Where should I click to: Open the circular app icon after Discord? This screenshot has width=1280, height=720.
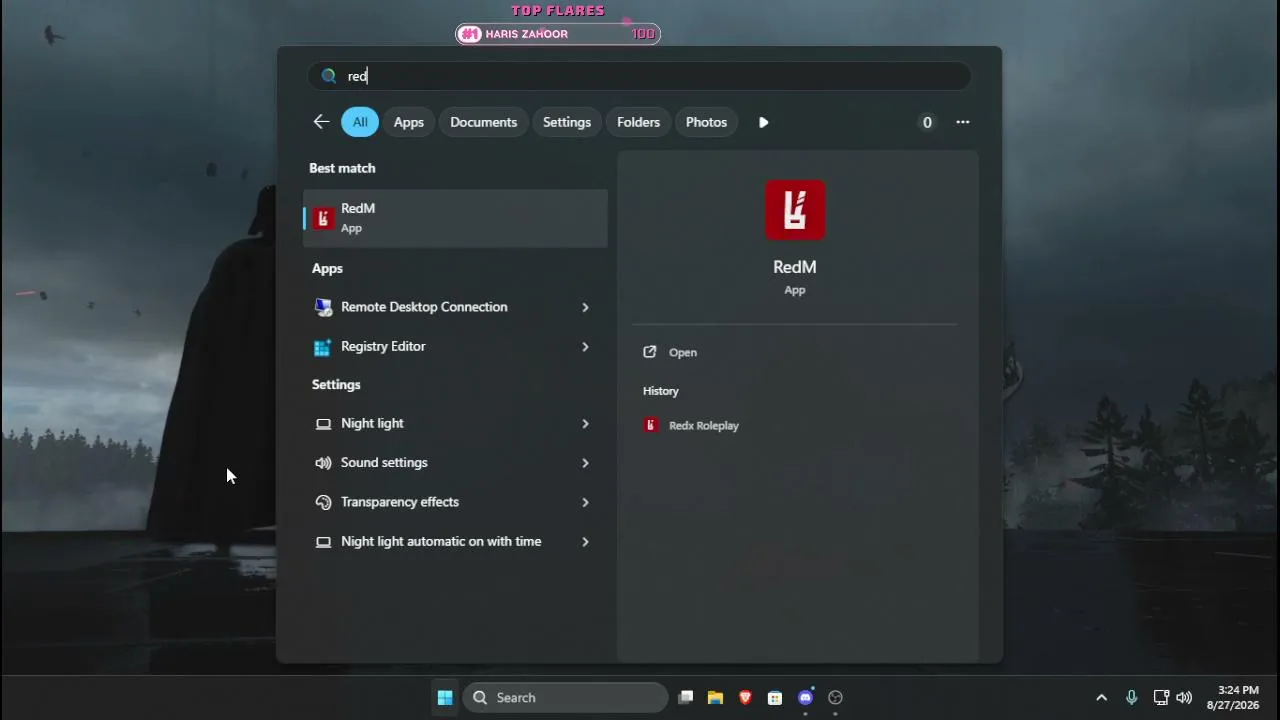coord(836,698)
